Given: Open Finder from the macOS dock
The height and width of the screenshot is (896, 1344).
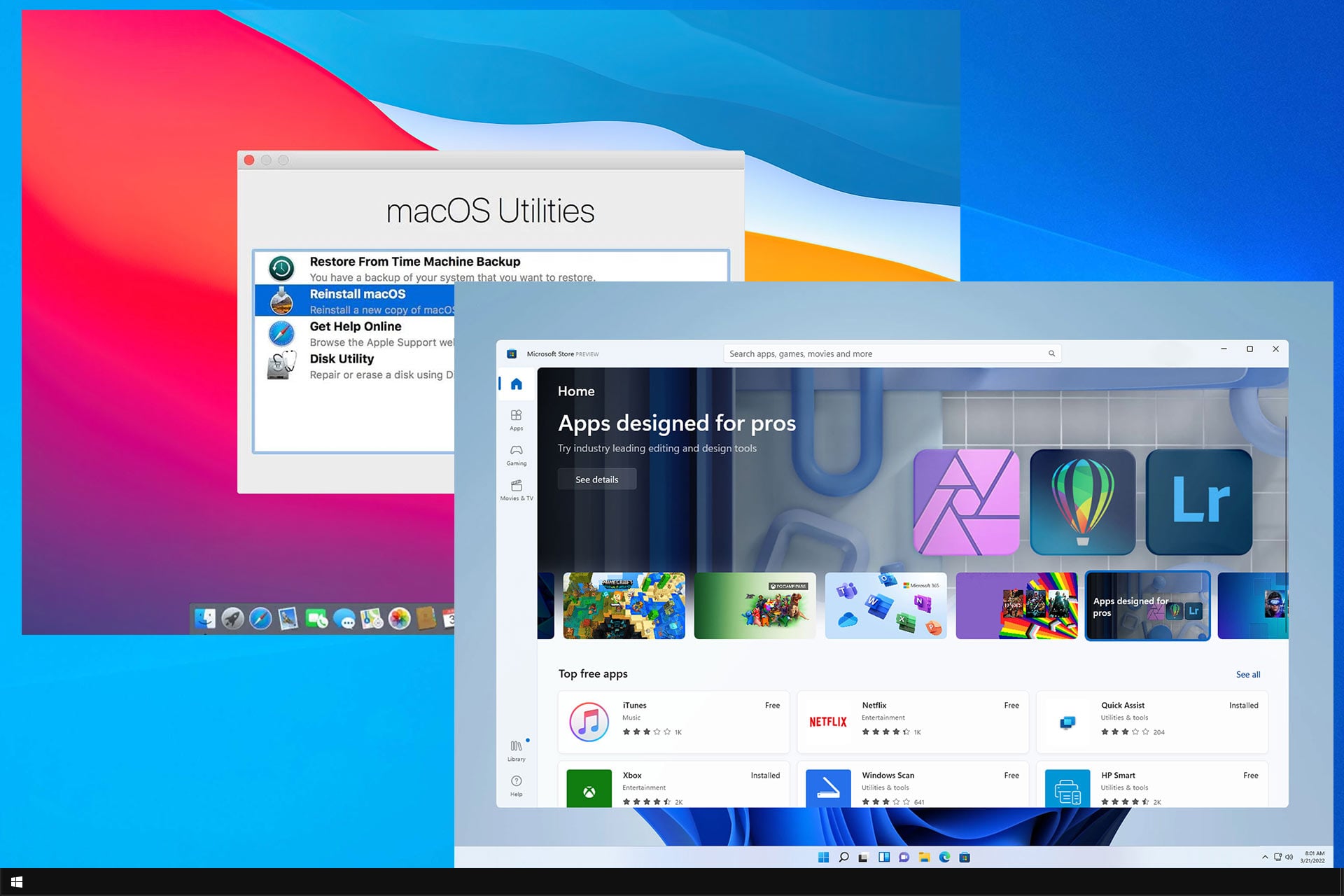Looking at the screenshot, I should tap(205, 619).
